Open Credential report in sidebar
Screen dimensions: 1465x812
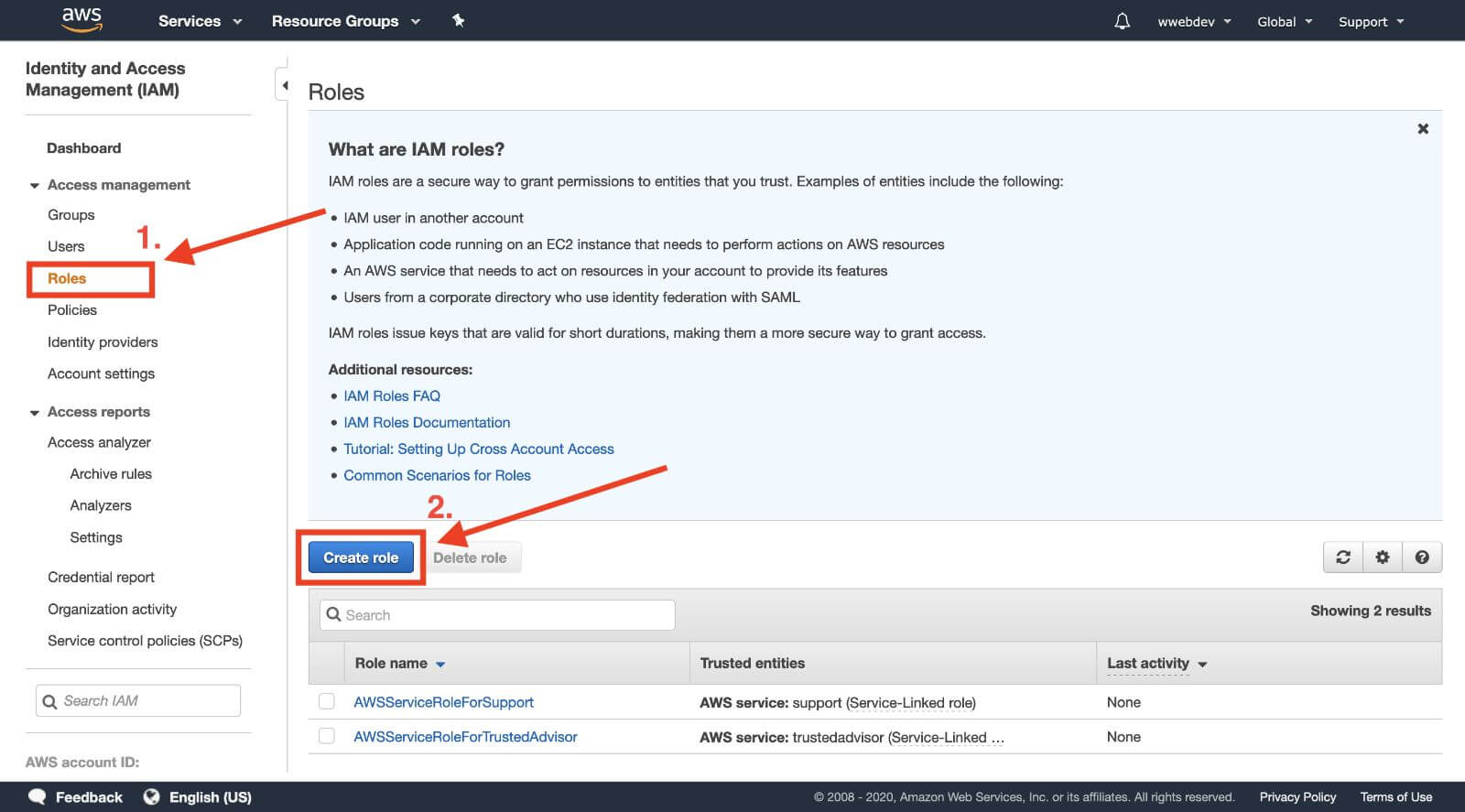coord(101,578)
